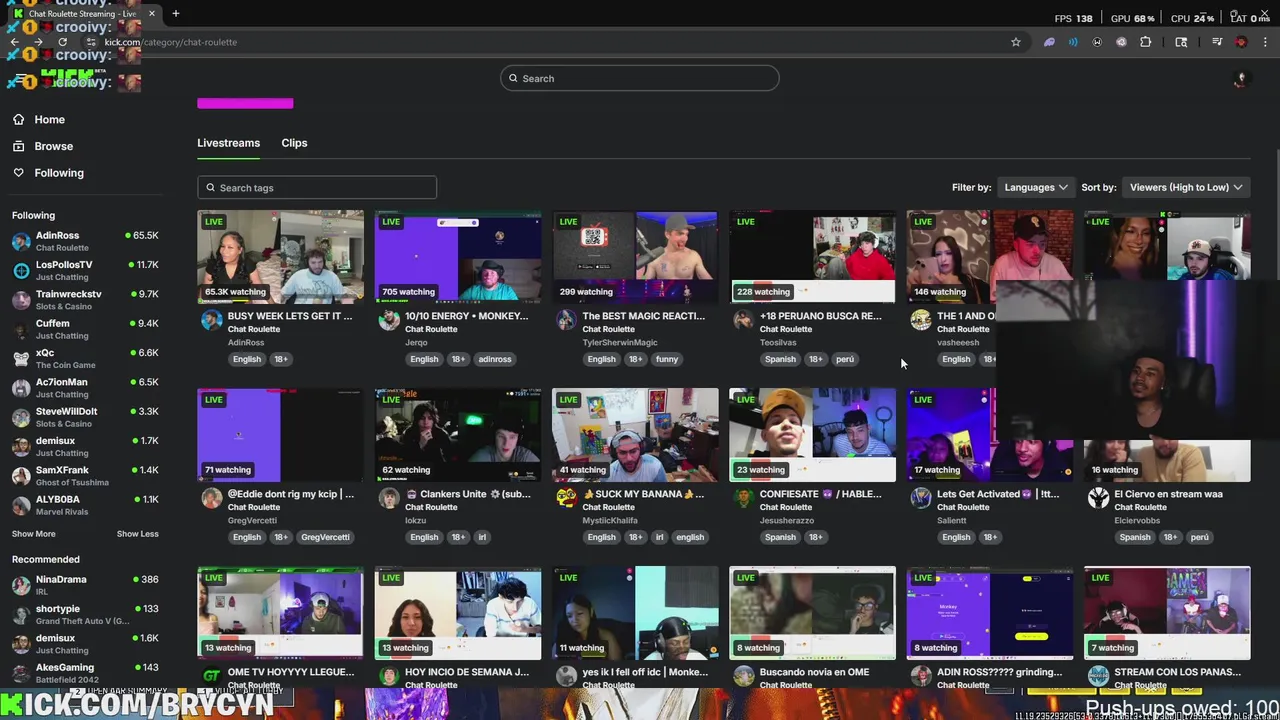The image size is (1280, 720).
Task: Open SamXFrank channel from Following list
Action: 85,476
